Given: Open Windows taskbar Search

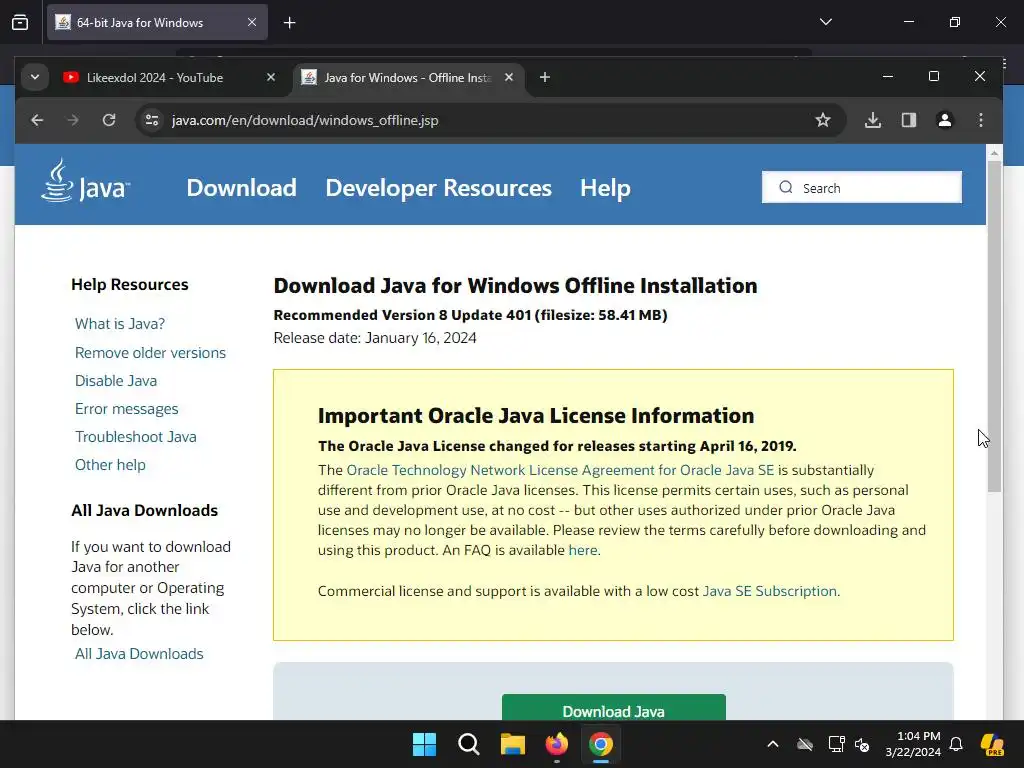Looking at the screenshot, I should click(469, 744).
